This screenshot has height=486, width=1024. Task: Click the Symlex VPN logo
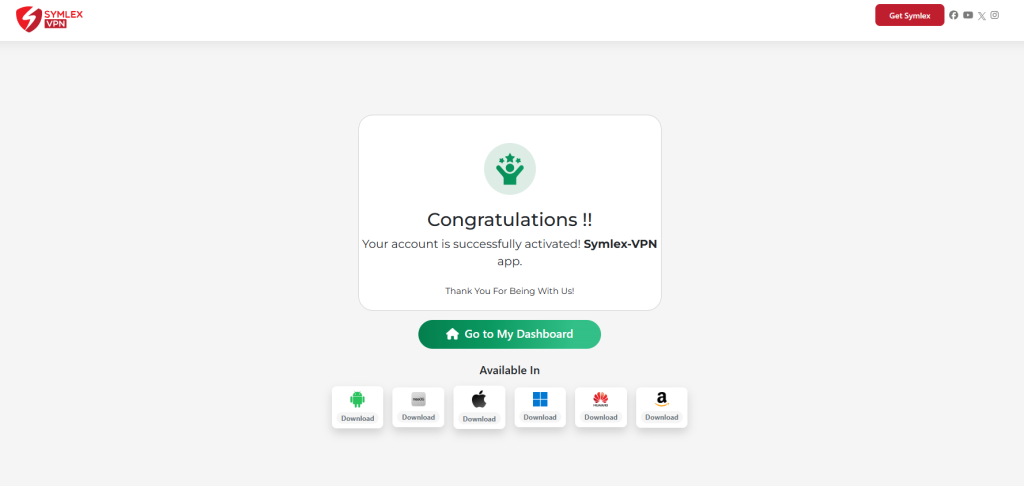pos(50,18)
